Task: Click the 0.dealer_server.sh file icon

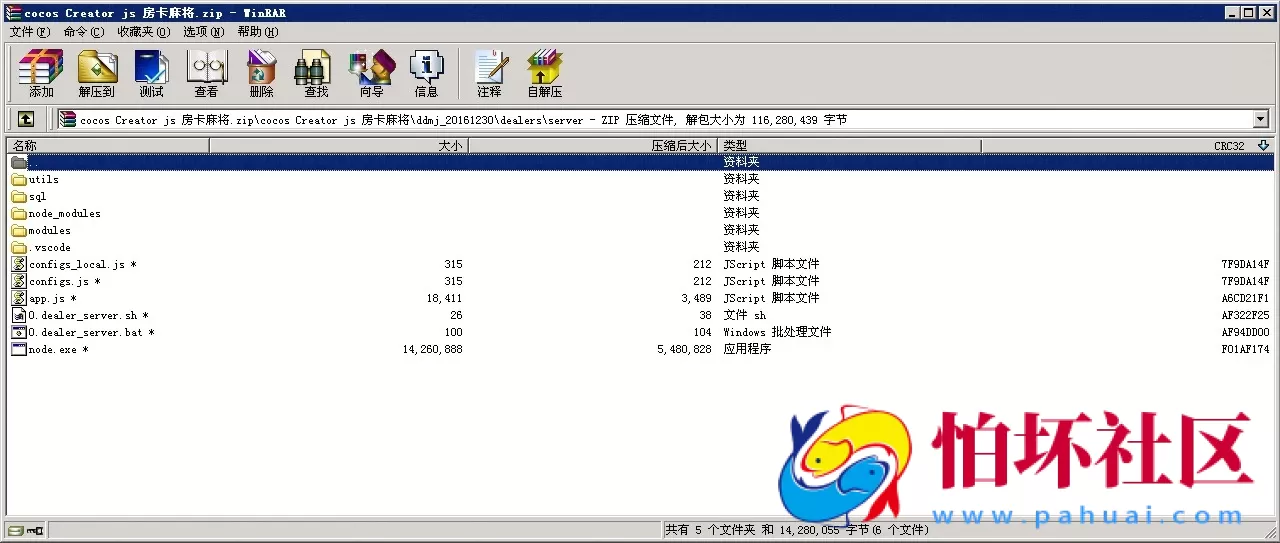Action: pyautogui.click(x=19, y=315)
